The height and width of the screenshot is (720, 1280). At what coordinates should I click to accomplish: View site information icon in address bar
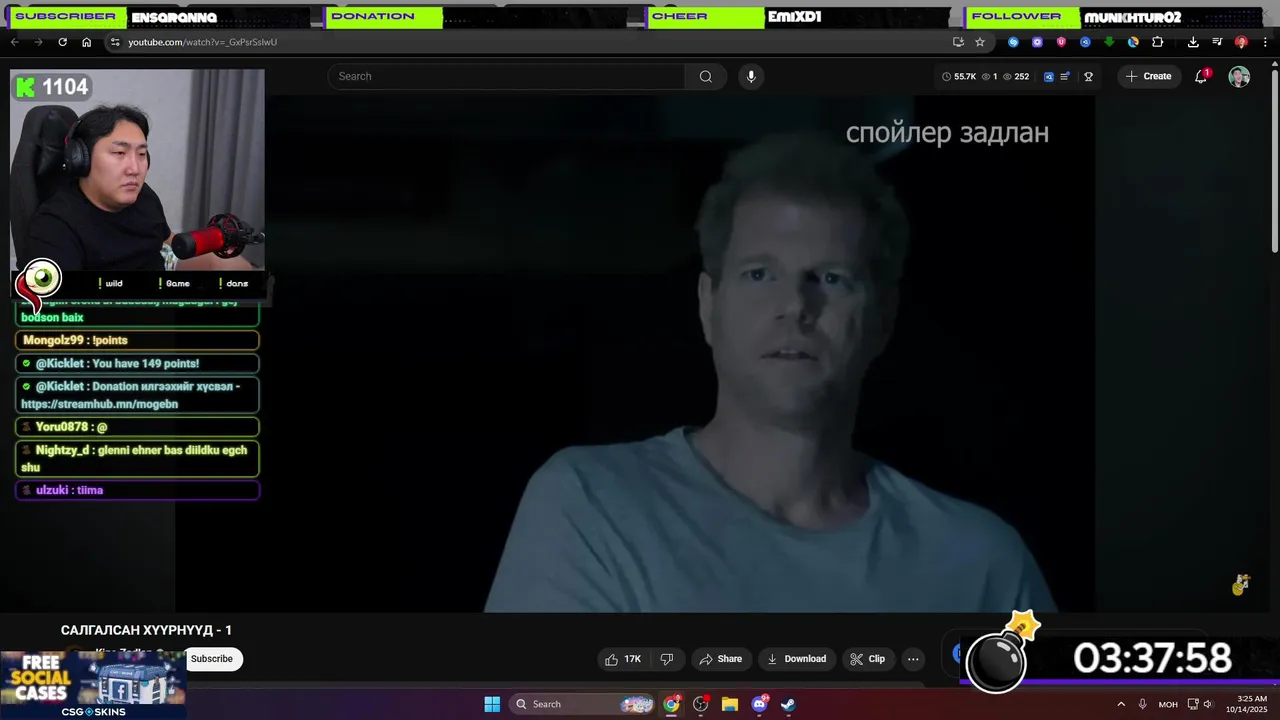(x=115, y=42)
